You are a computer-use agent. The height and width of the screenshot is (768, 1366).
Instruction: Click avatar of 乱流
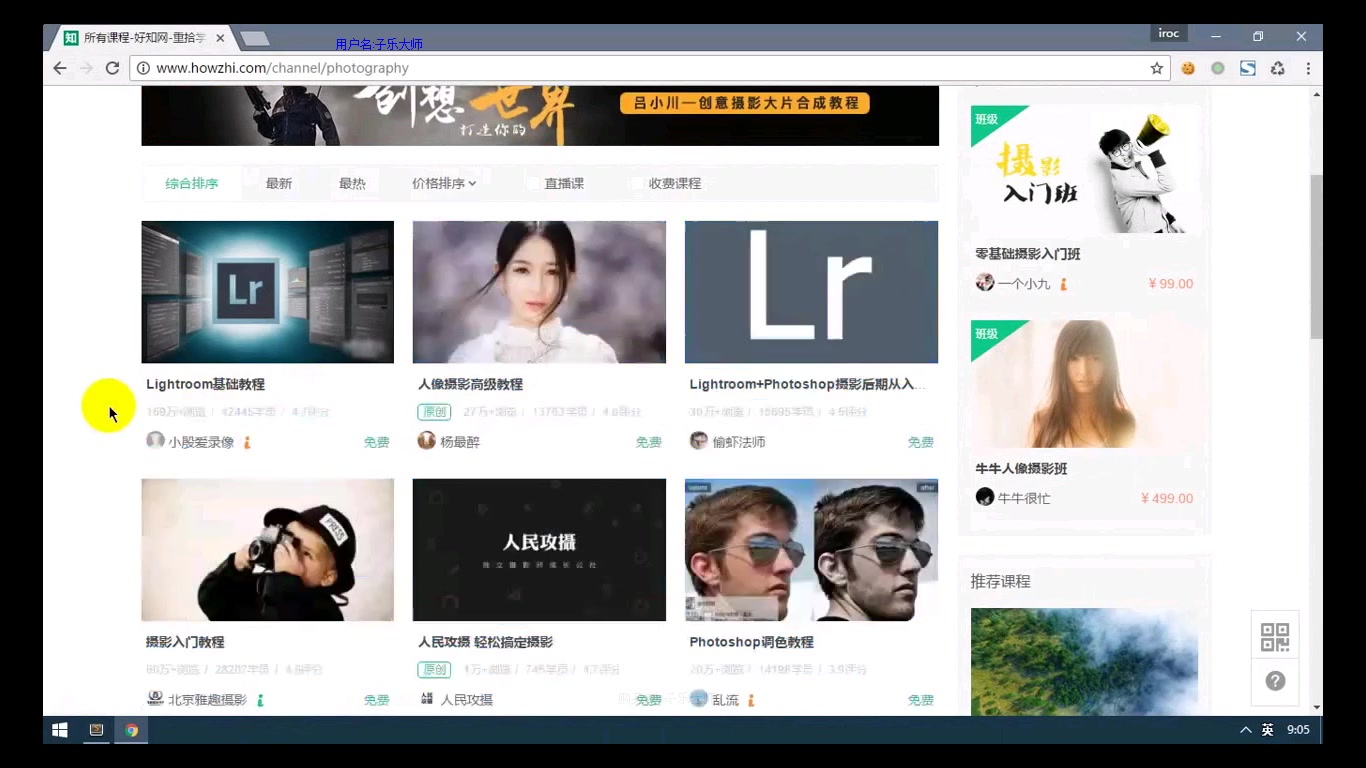point(699,699)
